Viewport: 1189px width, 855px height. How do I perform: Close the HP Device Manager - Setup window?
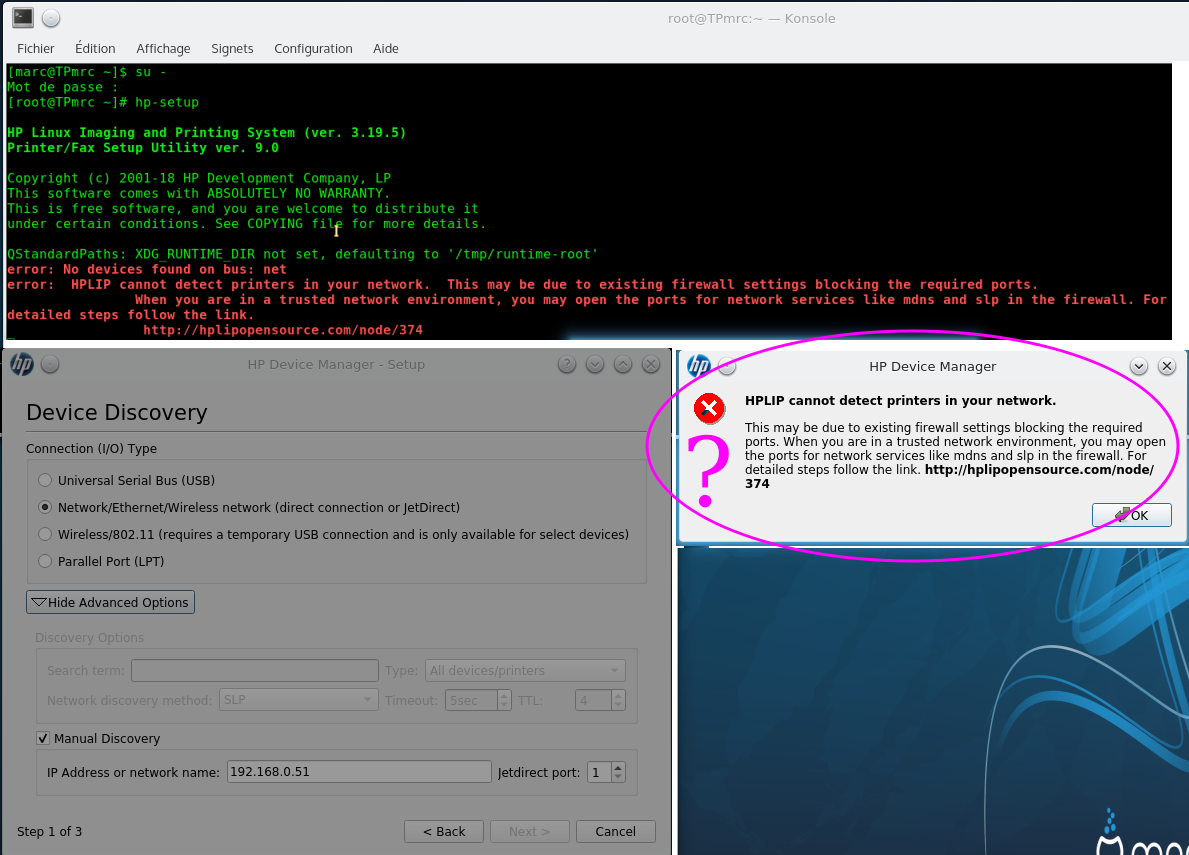(x=651, y=365)
